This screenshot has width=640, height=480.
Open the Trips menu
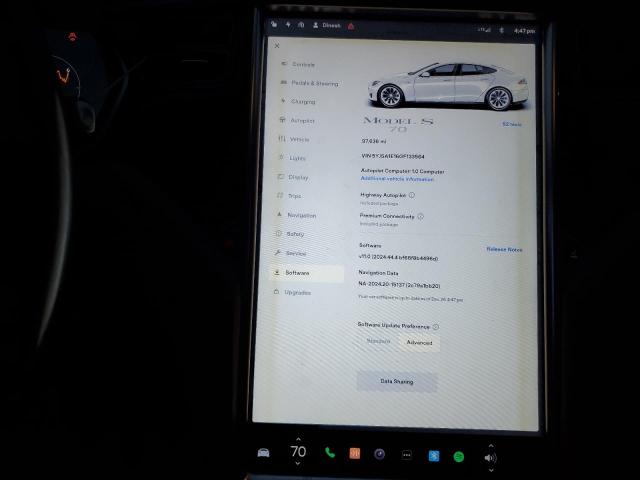point(289,196)
